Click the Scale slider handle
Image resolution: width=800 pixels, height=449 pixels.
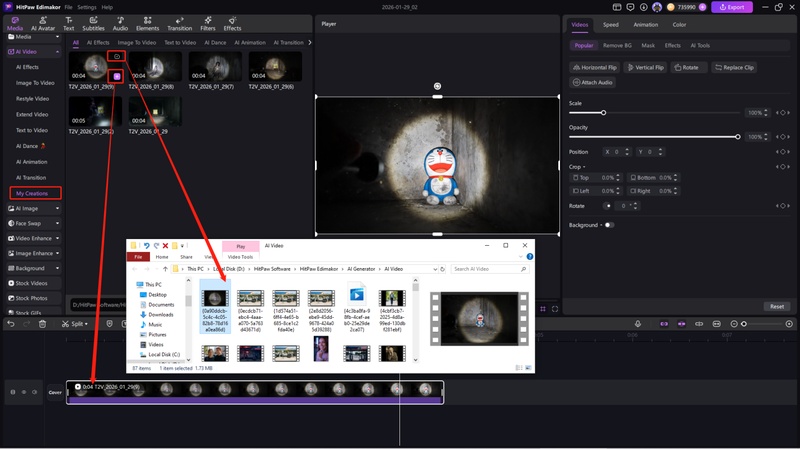click(603, 113)
